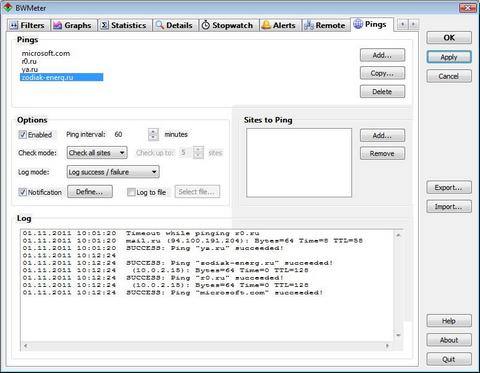
Task: Click the Remote network icon
Action: (x=309, y=25)
